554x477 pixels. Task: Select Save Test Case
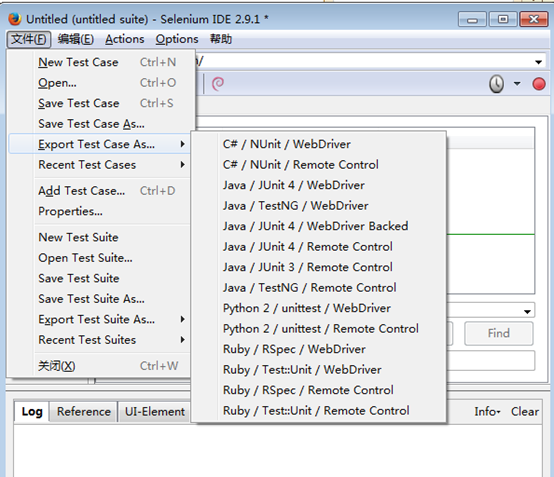pos(99,103)
